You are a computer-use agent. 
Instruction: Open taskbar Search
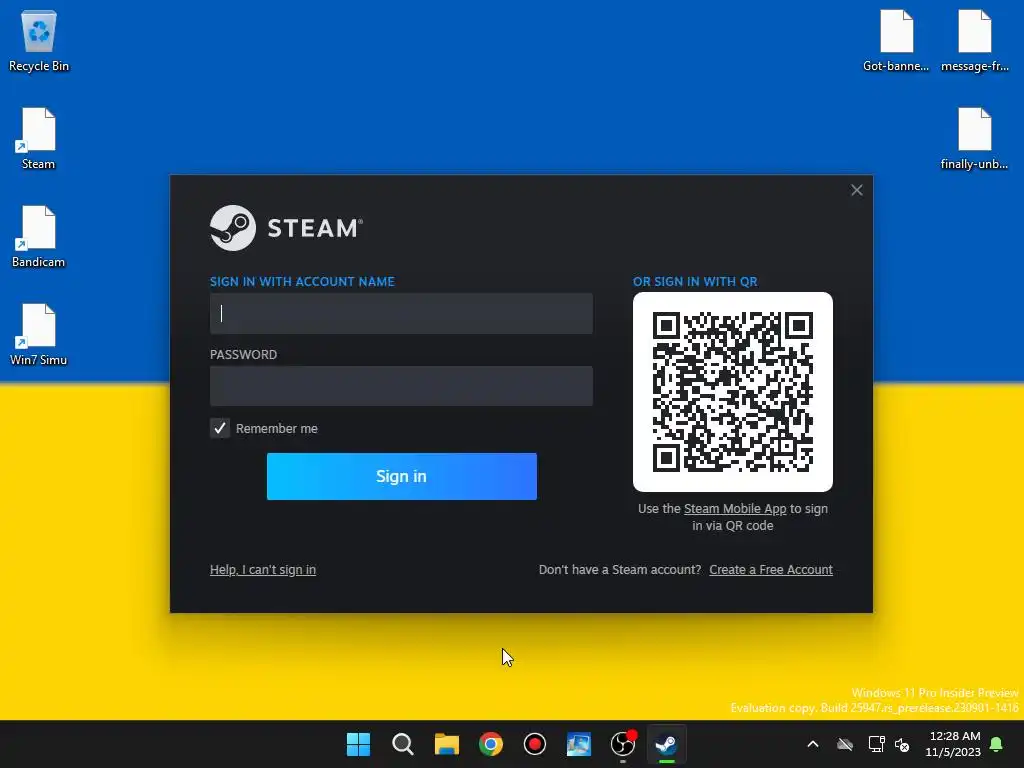(x=402, y=744)
